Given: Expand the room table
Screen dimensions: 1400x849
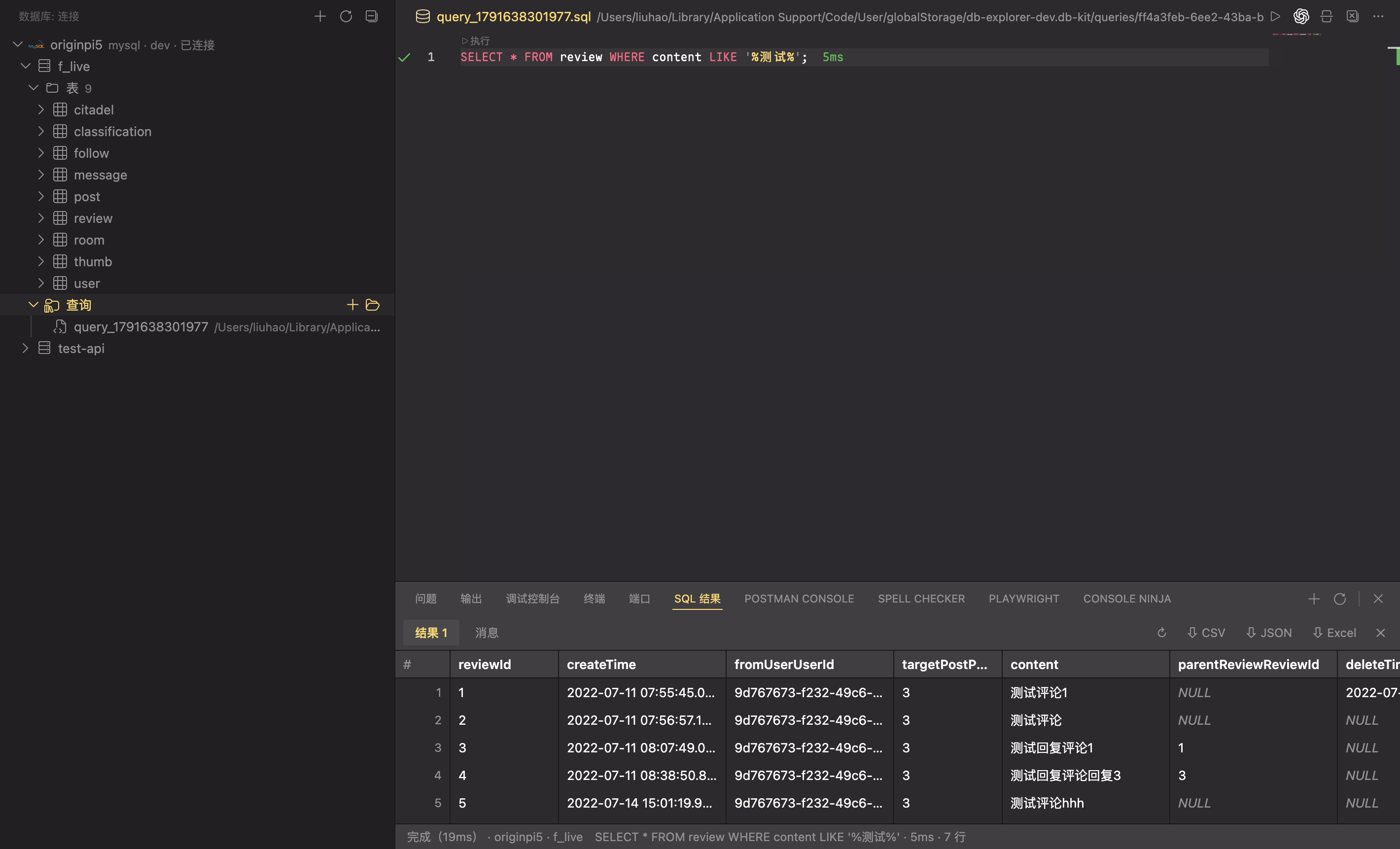Looking at the screenshot, I should point(41,239).
